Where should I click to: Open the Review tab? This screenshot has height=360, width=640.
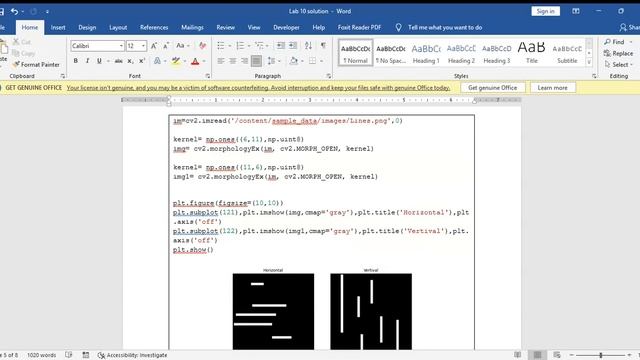(x=225, y=27)
